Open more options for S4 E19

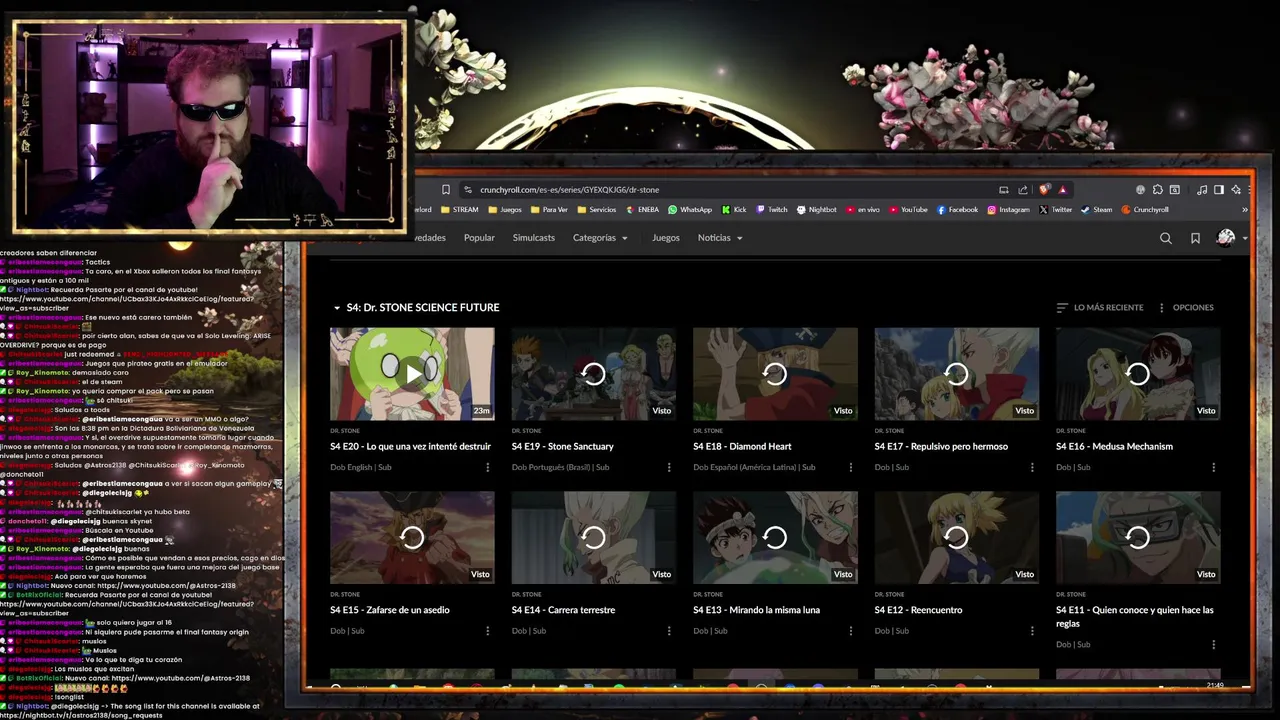[x=669, y=467]
